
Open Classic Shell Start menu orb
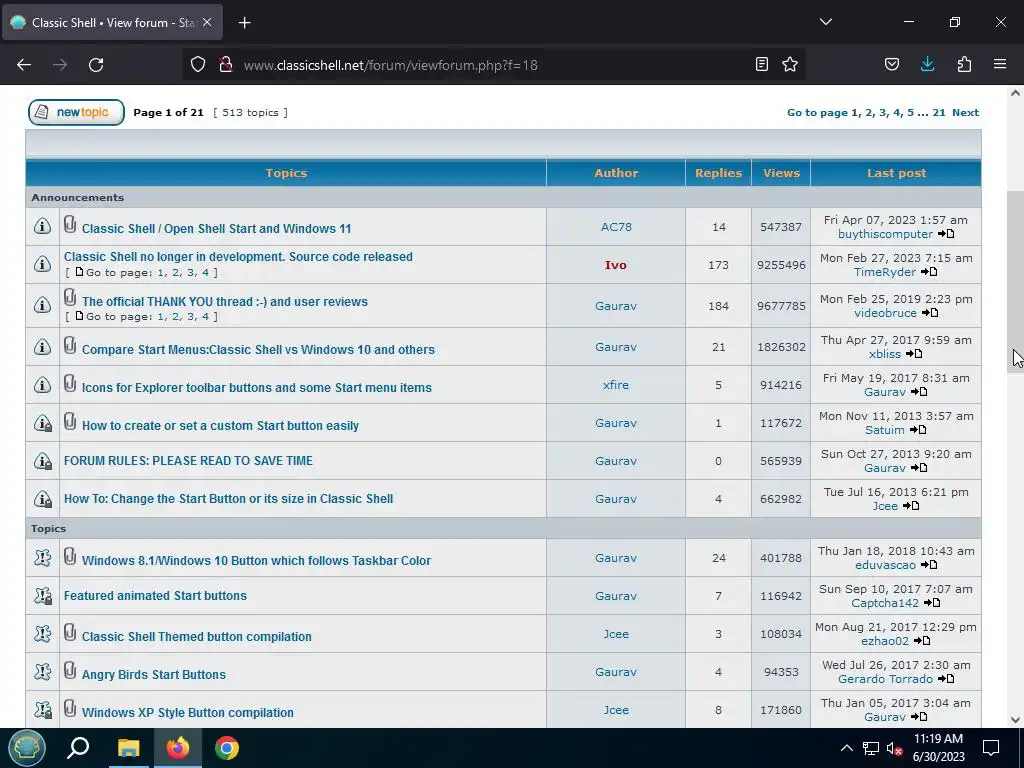coord(27,748)
